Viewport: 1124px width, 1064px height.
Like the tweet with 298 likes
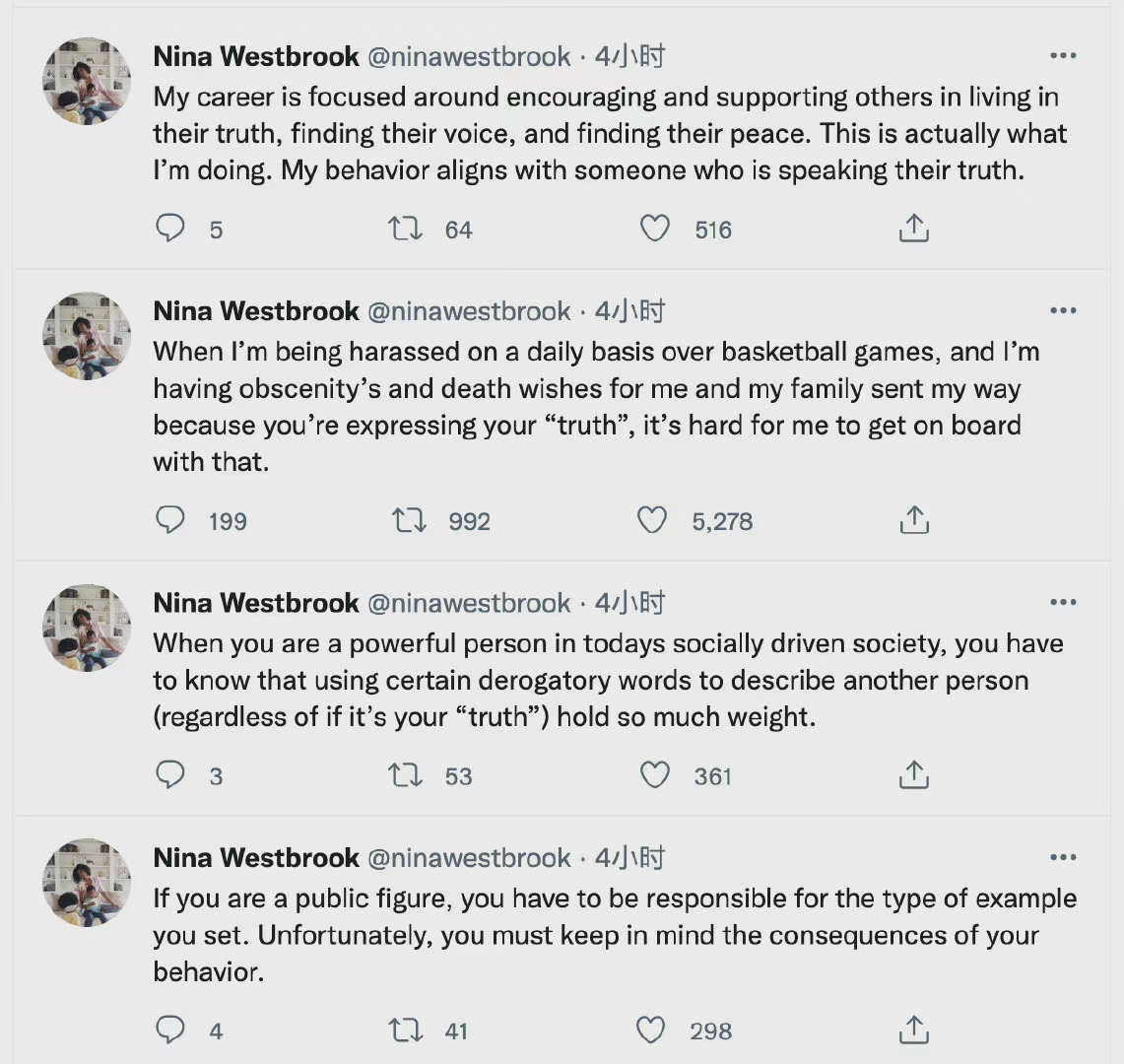[x=651, y=1031]
